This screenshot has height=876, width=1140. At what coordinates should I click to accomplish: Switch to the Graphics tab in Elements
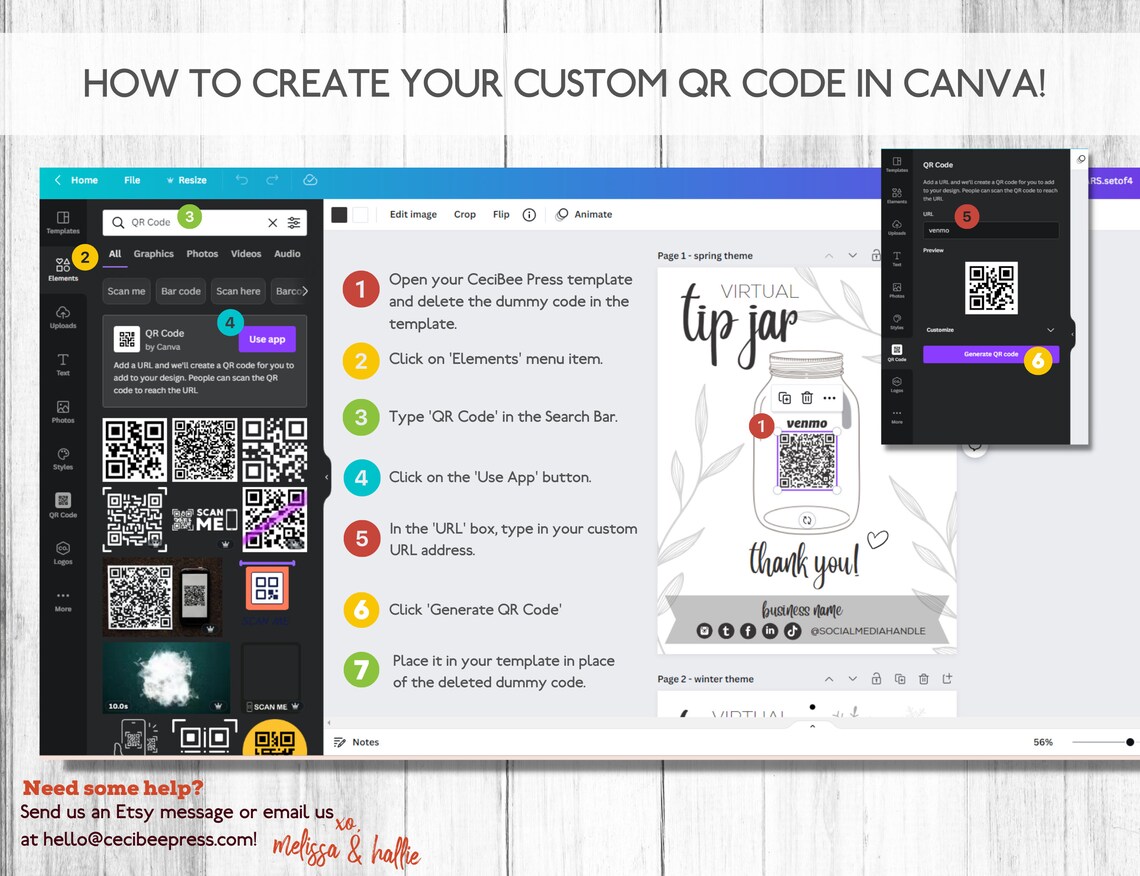(153, 254)
